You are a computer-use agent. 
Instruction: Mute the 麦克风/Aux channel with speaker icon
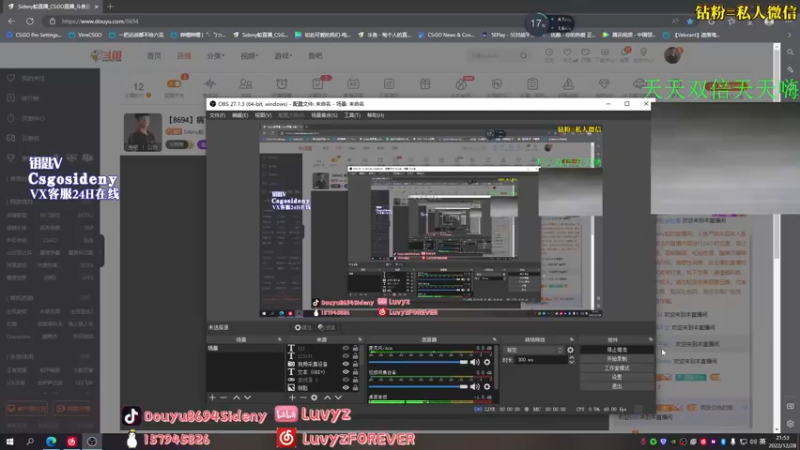(x=475, y=362)
